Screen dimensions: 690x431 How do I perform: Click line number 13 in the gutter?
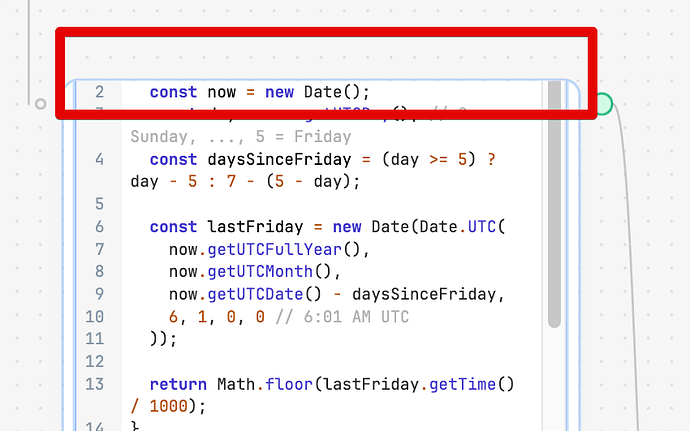pyautogui.click(x=96, y=384)
